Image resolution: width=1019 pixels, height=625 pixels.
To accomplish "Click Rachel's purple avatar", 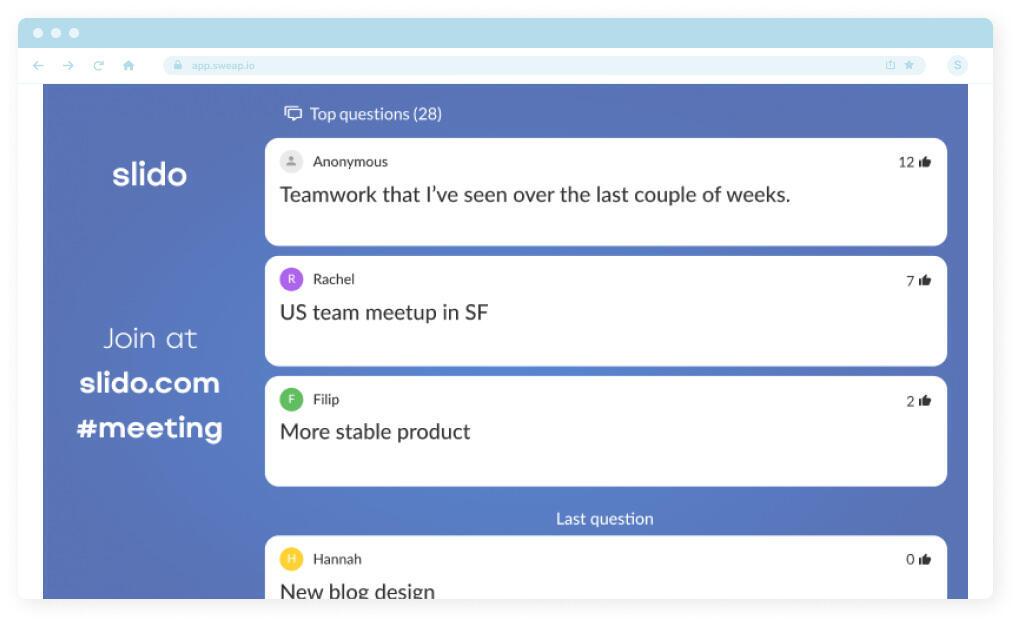I will (x=291, y=280).
